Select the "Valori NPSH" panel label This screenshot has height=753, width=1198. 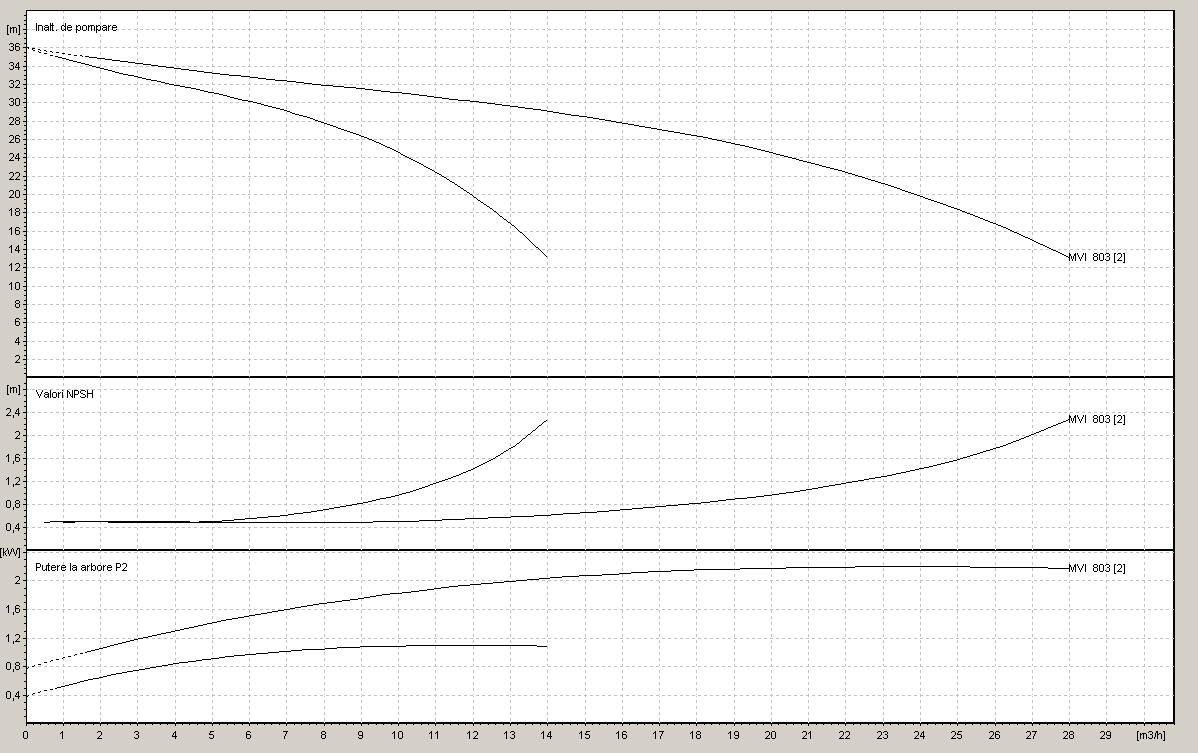coord(63,394)
